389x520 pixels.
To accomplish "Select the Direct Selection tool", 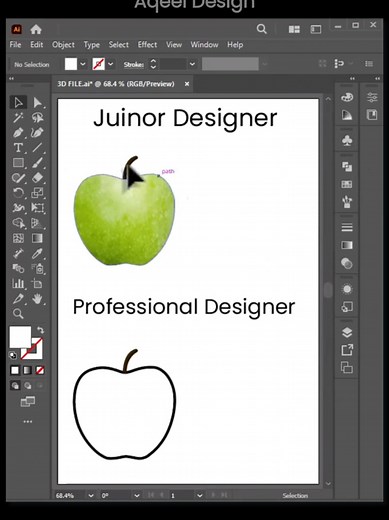I will [37, 103].
